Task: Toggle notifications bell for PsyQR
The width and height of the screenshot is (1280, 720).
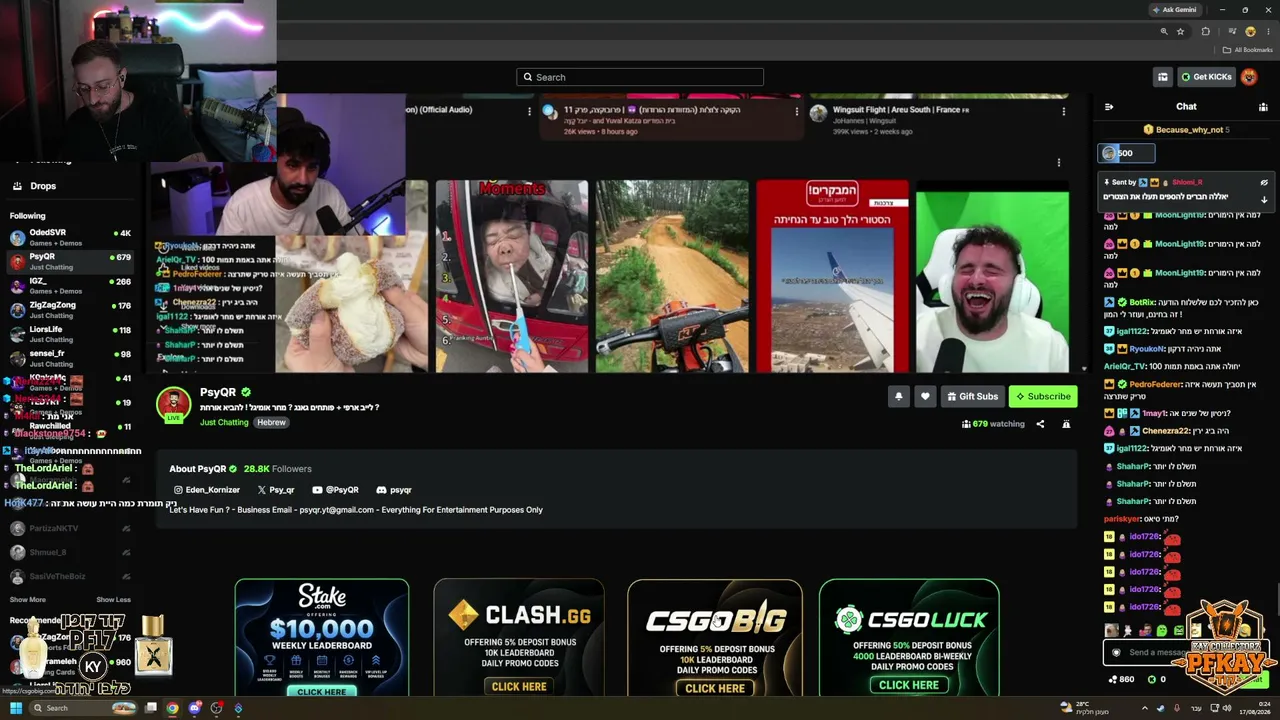Action: 898,396
